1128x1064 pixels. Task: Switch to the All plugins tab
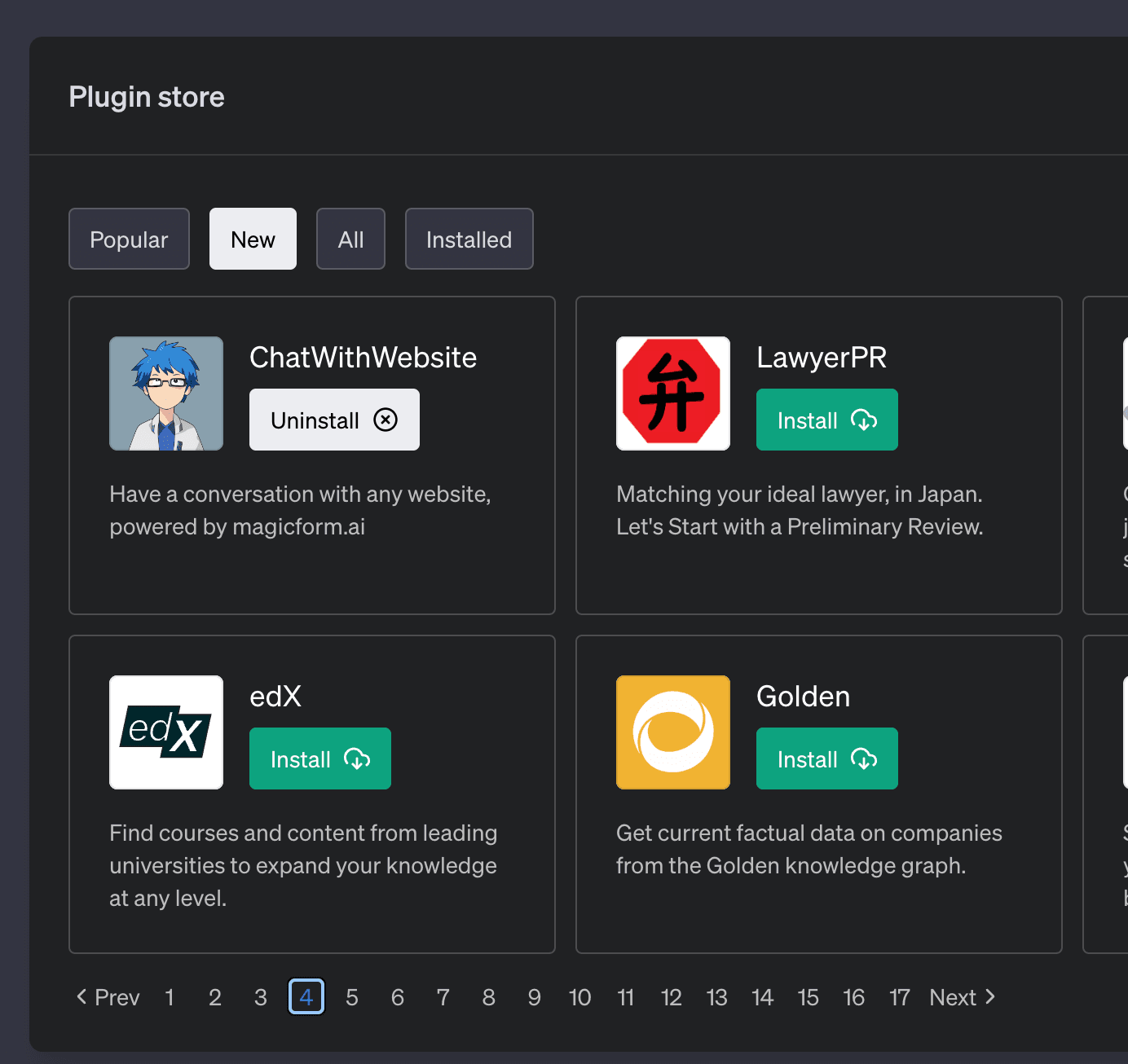click(x=350, y=239)
